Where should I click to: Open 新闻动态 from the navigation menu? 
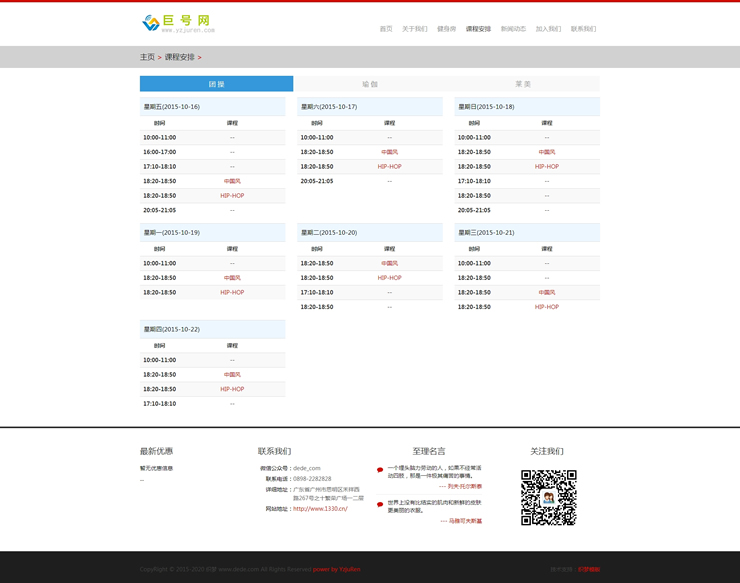coord(513,29)
